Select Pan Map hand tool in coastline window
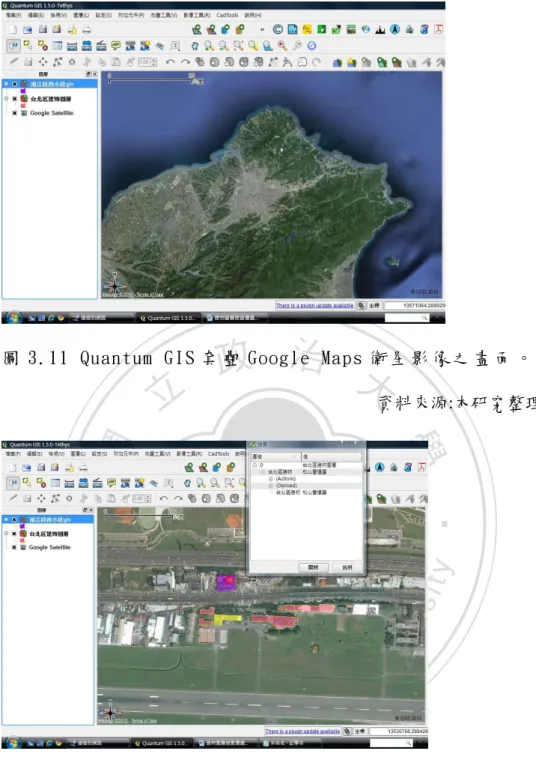Image resolution: width=536 pixels, height=757 pixels. pyautogui.click(x=194, y=46)
